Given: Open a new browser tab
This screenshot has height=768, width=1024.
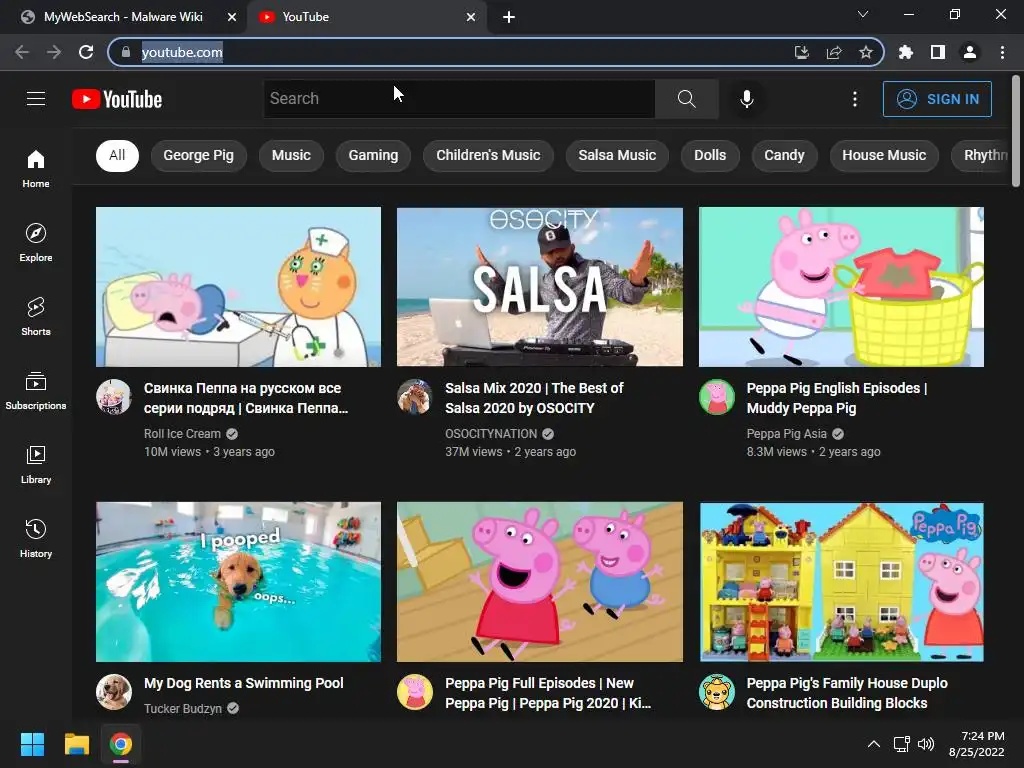Looking at the screenshot, I should [509, 17].
